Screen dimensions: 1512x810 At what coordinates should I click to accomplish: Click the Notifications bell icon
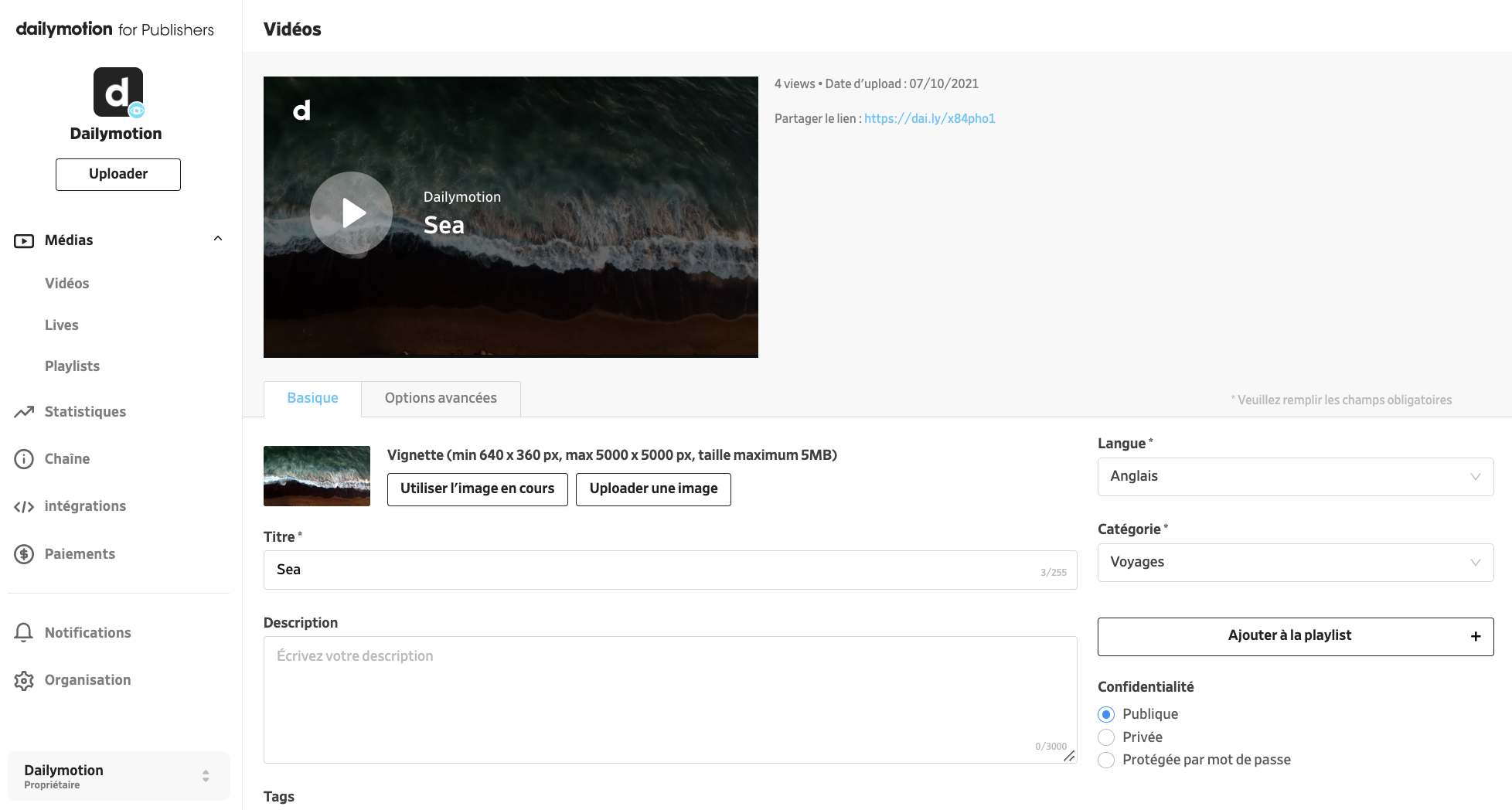point(24,633)
